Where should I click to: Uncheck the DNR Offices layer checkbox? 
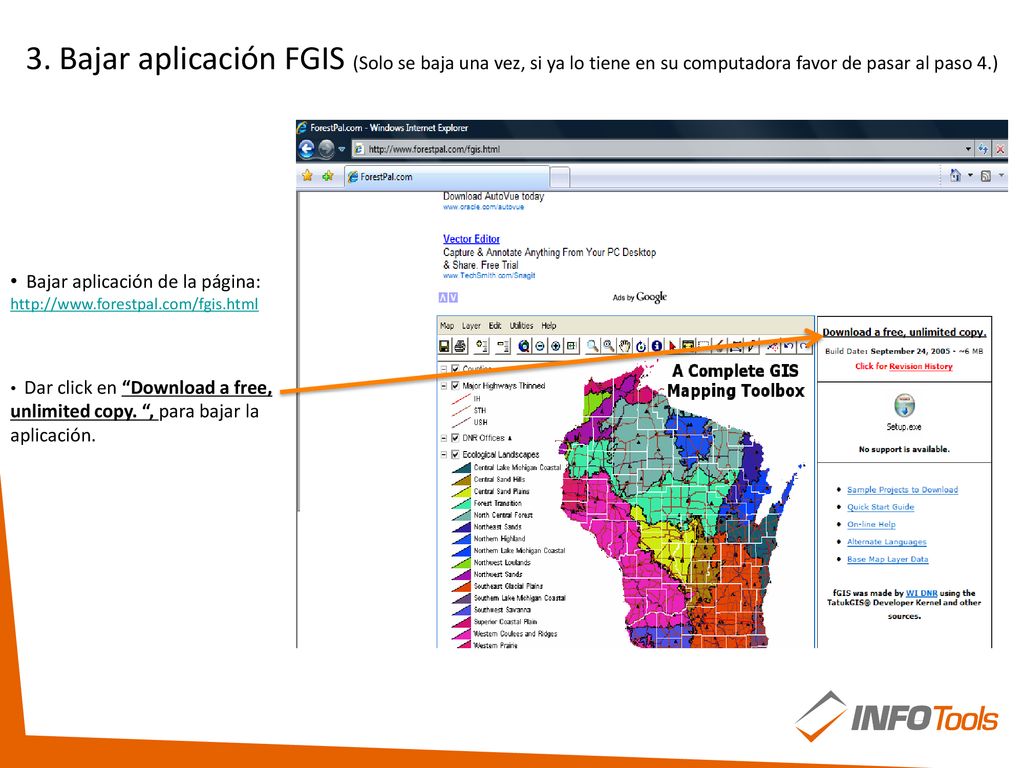tap(455, 438)
